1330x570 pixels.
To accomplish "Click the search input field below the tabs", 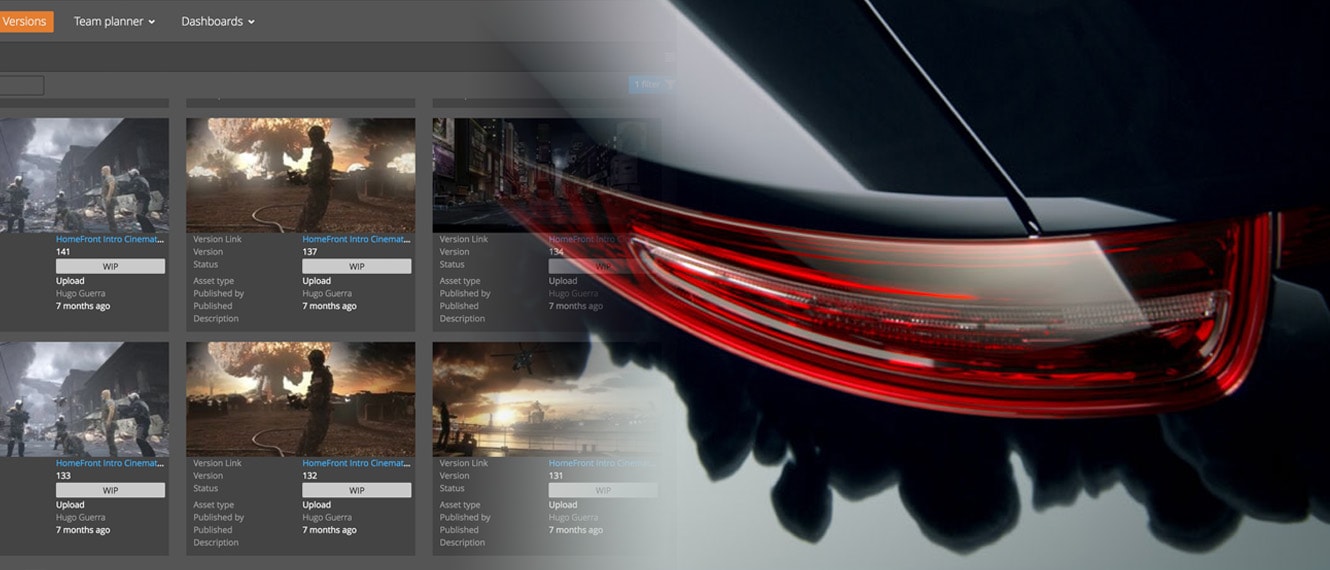I will click(21, 86).
